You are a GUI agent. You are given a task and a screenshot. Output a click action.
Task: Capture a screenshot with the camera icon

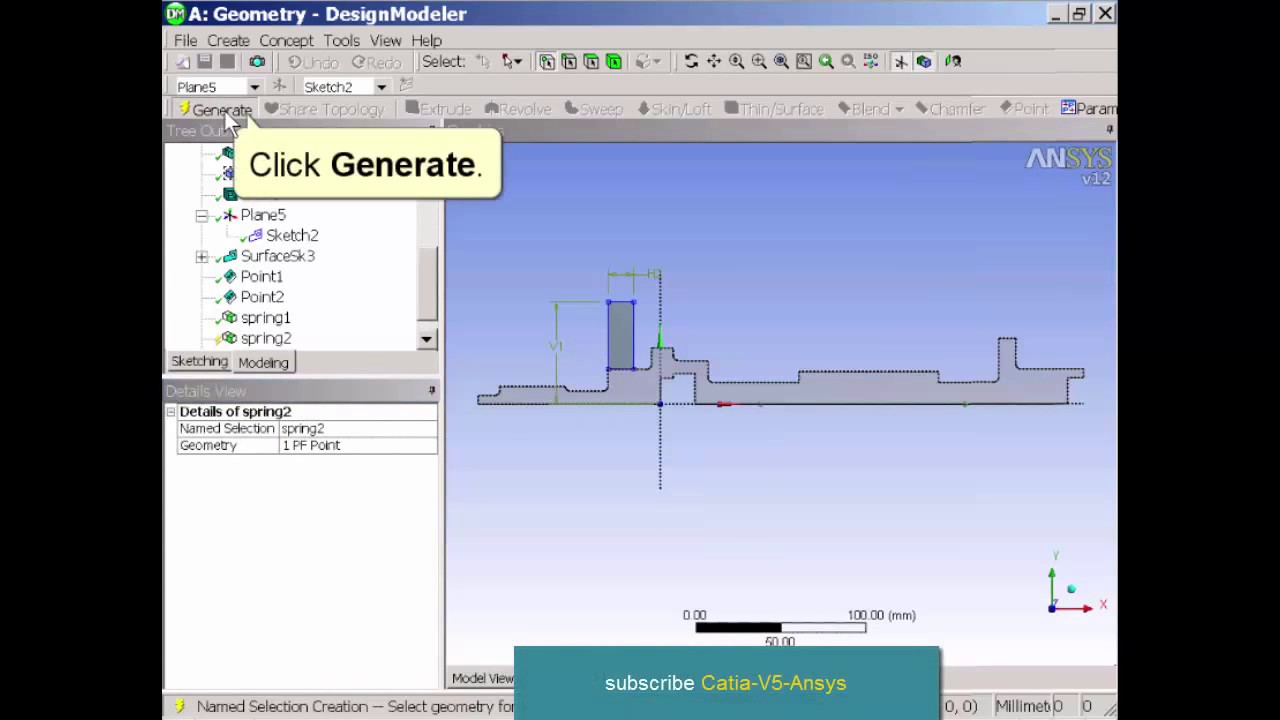click(x=257, y=62)
